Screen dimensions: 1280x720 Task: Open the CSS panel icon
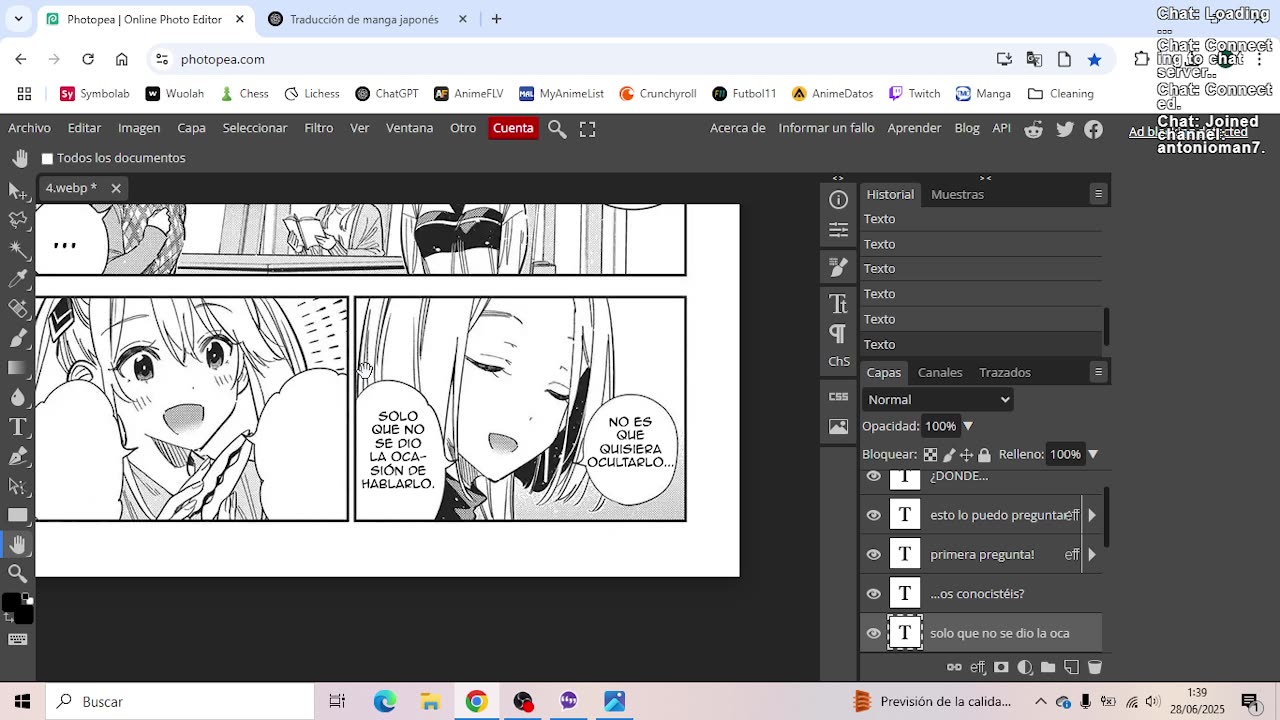click(839, 397)
